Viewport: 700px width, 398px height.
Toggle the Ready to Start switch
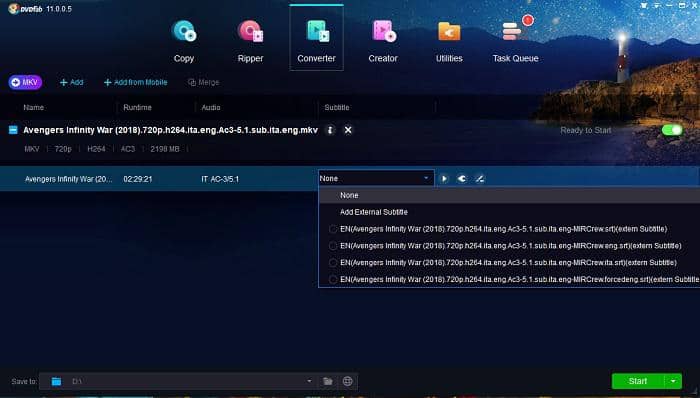(672, 130)
